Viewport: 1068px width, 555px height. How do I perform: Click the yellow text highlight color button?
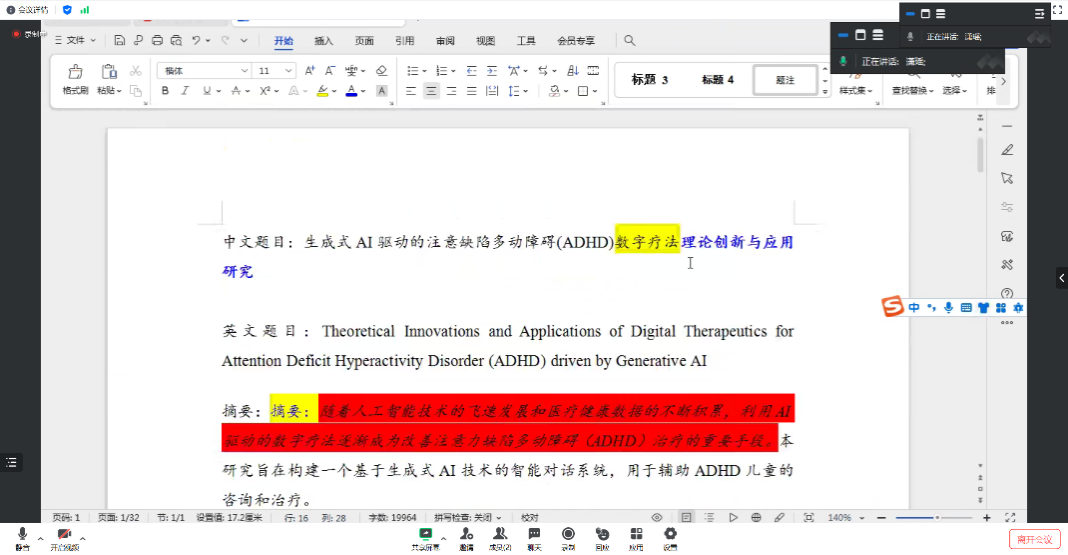[321, 91]
